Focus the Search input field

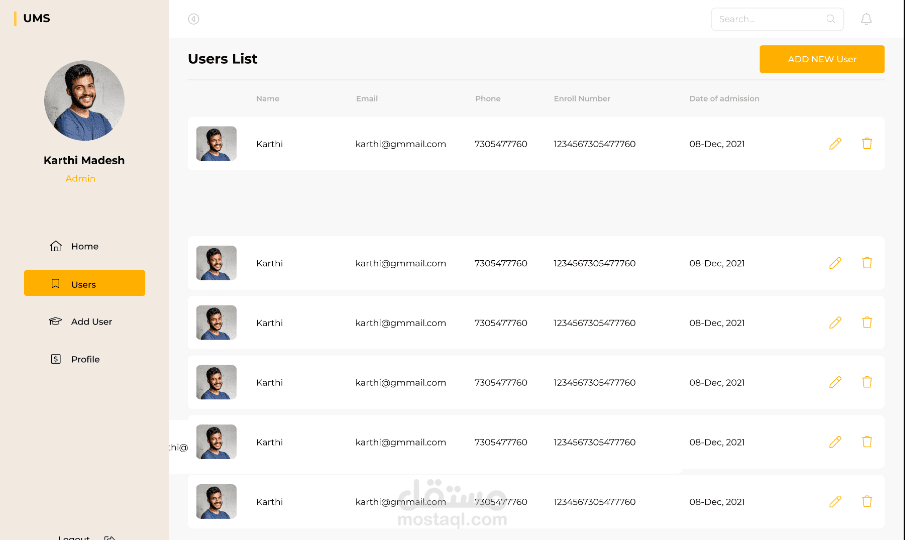777,19
